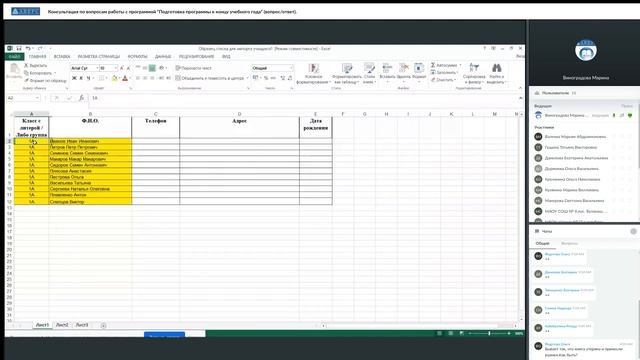Switch to the Вставка ribbon tab

click(x=62, y=57)
